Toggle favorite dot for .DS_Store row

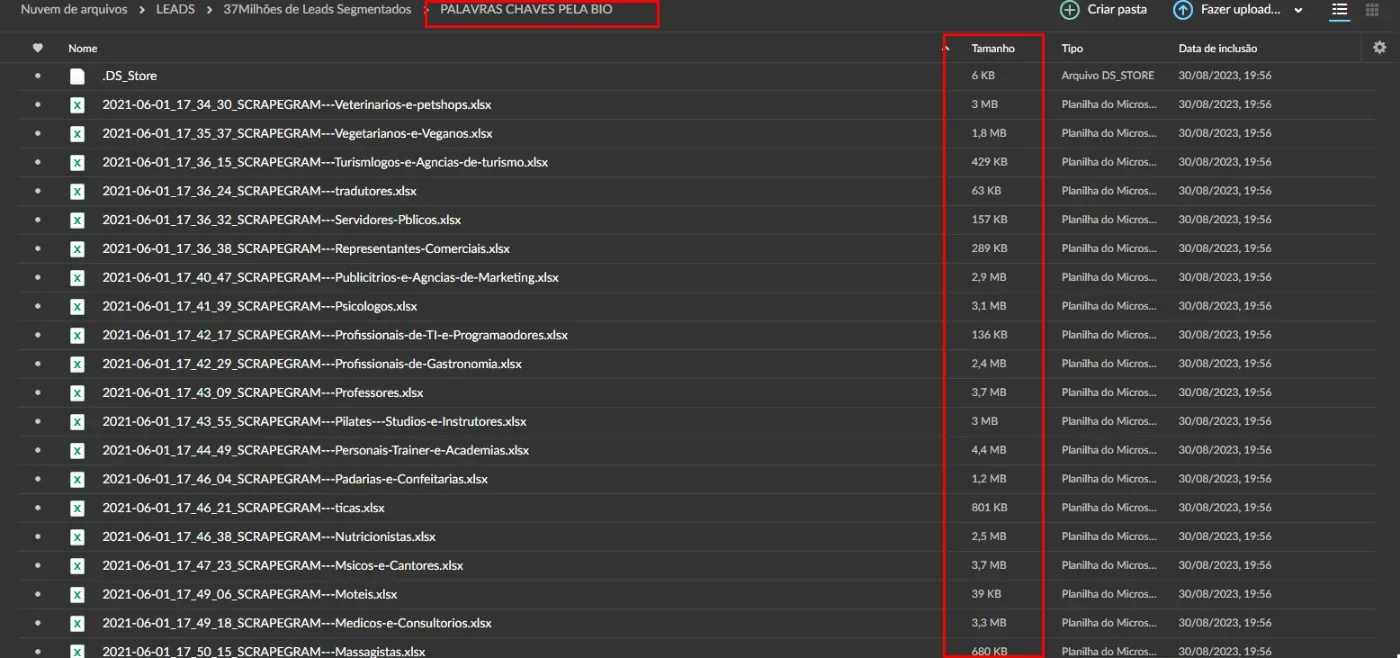[x=38, y=76]
